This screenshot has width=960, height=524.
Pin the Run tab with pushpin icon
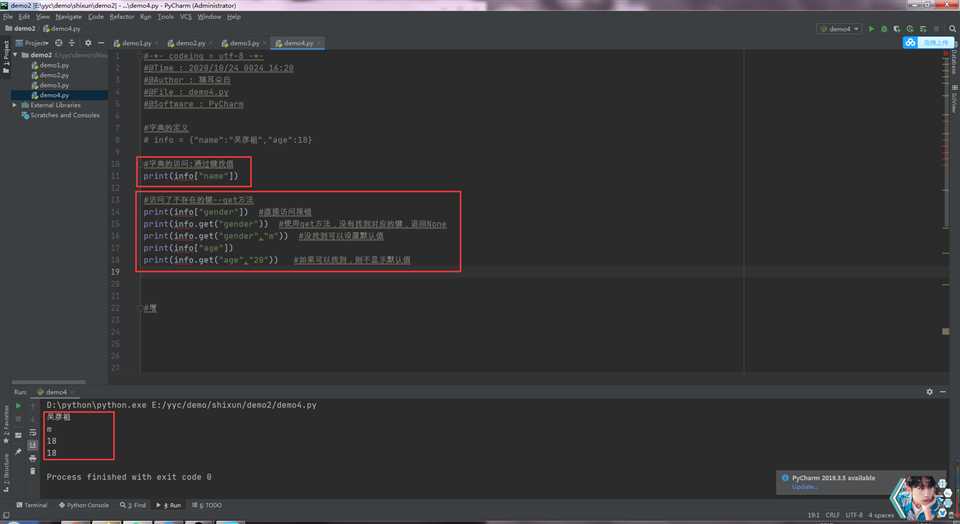click(18, 452)
